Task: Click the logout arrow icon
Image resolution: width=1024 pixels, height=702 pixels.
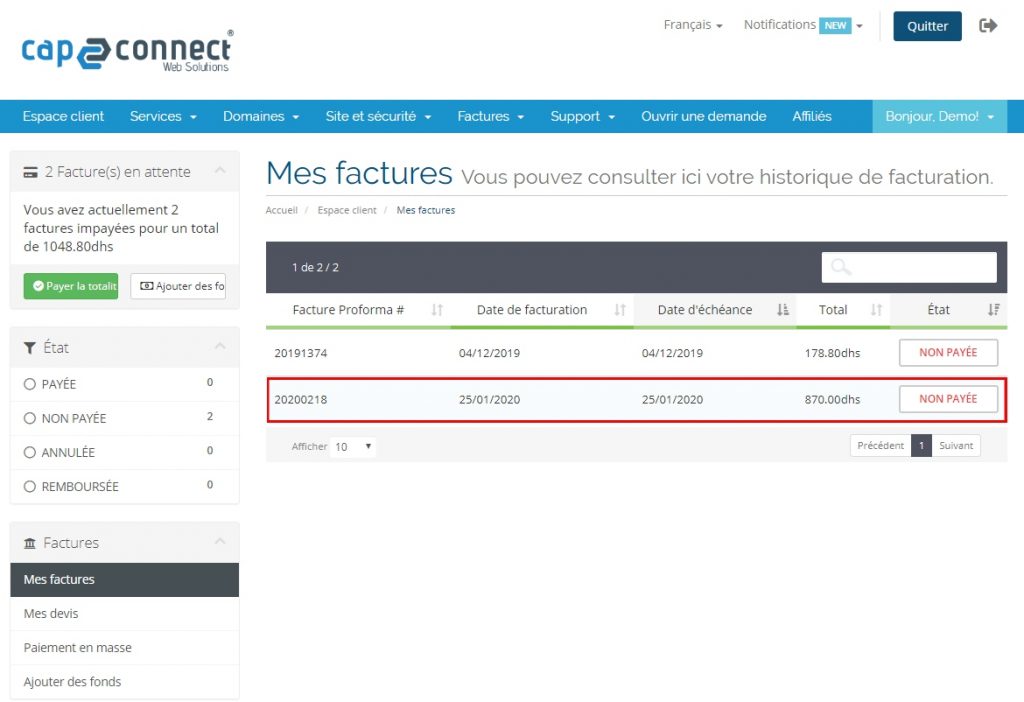Action: click(988, 26)
